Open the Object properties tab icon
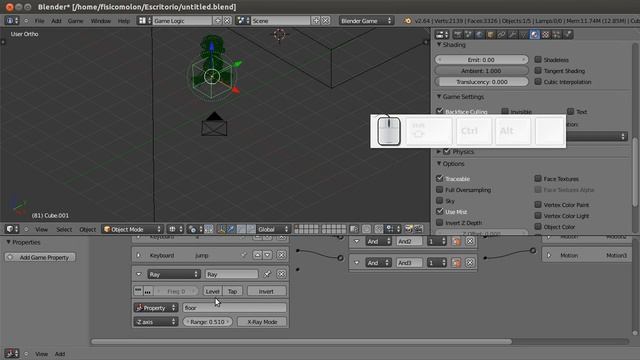Screen dimensions: 640x360 click(490, 35)
